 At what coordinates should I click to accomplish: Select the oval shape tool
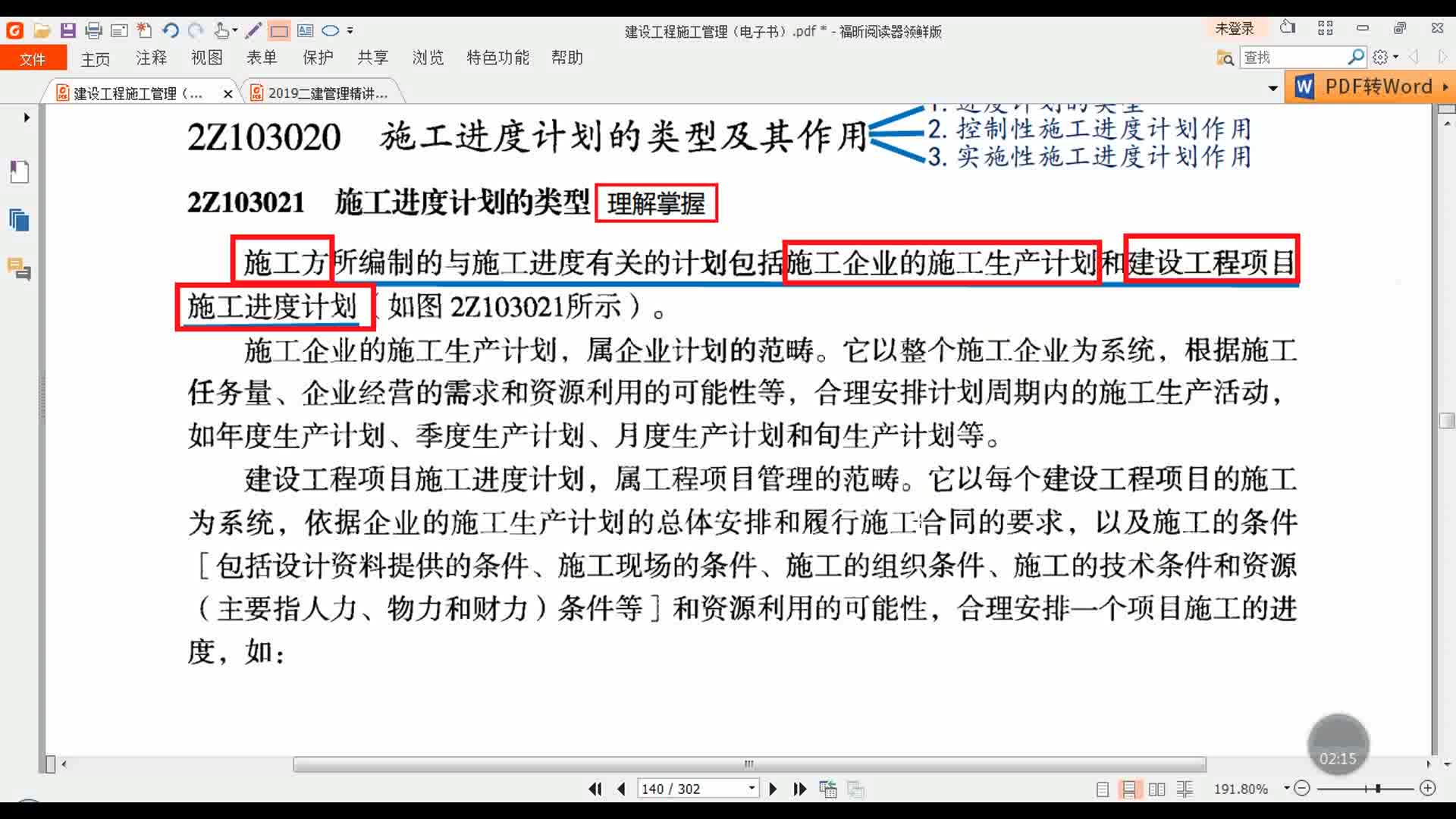coord(330,30)
